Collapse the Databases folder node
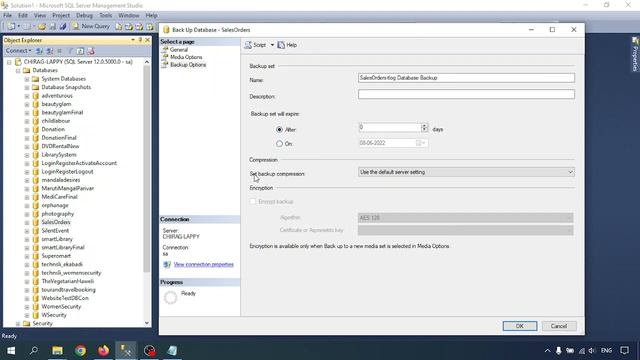The width and height of the screenshot is (640, 360). (x=18, y=71)
